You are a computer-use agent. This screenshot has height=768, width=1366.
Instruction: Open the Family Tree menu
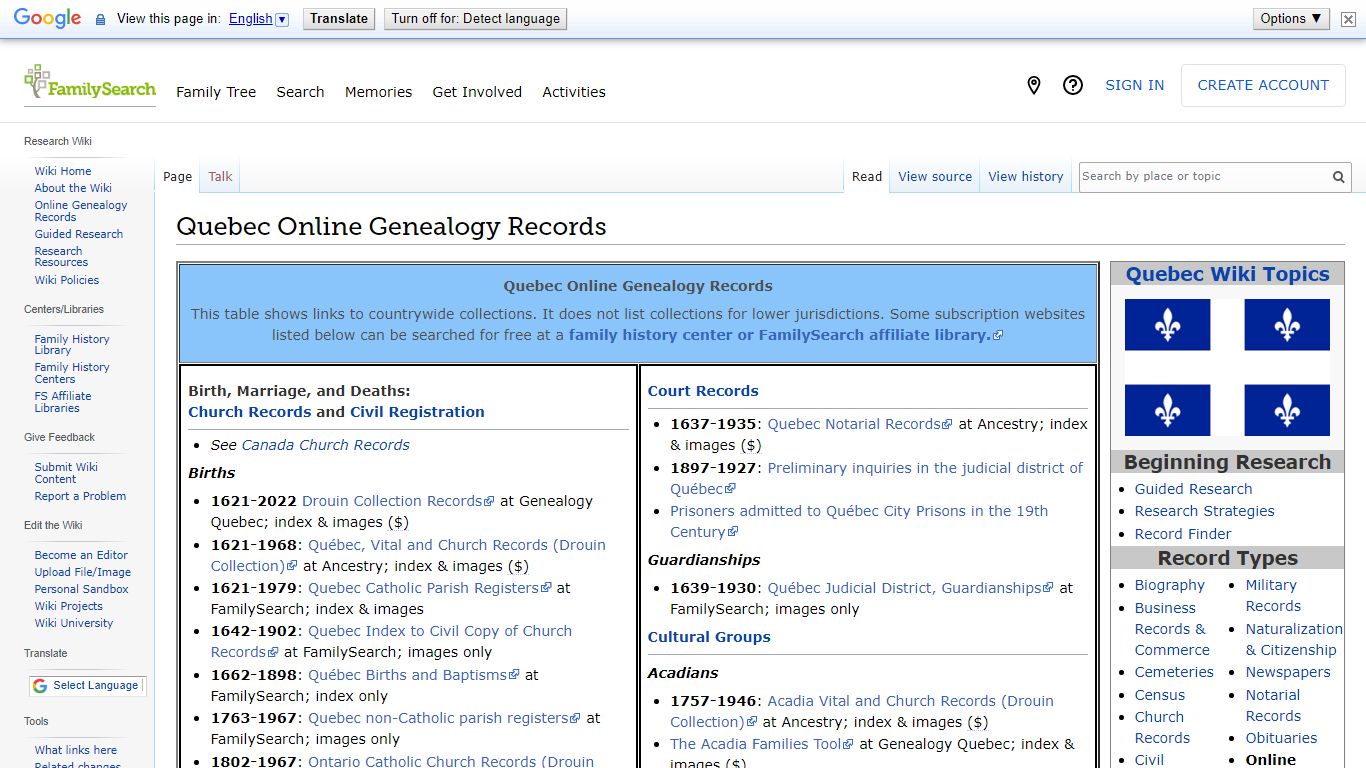216,92
